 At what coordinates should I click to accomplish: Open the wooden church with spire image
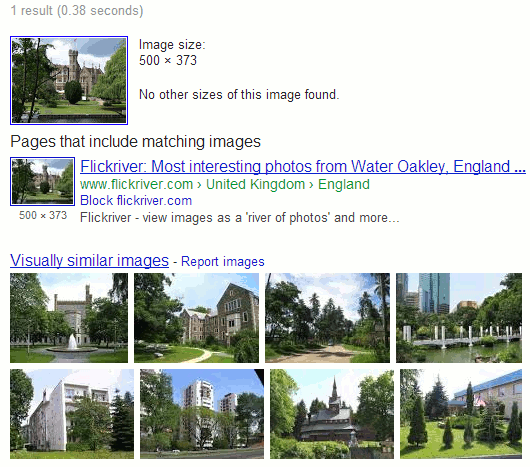332,414
